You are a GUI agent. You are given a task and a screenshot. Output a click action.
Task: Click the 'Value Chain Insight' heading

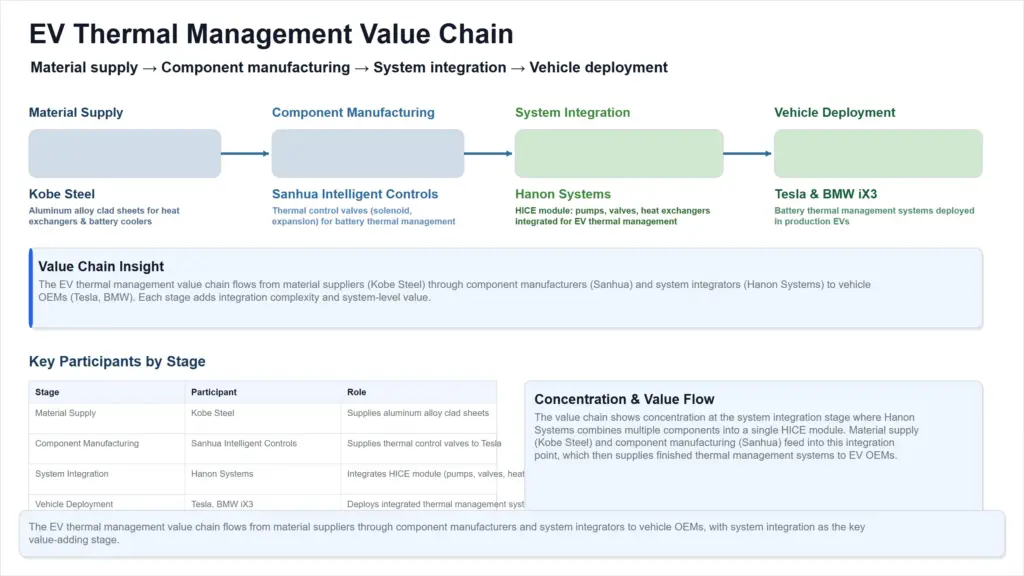(101, 266)
